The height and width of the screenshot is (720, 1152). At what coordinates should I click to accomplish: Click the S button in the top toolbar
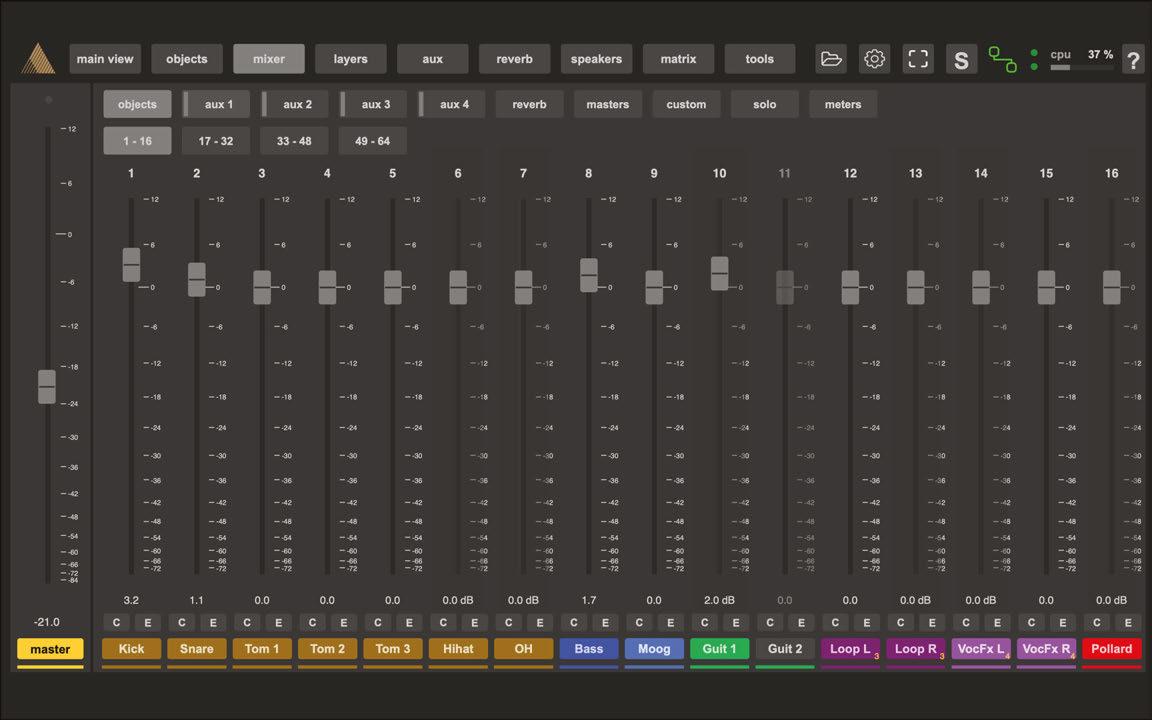[x=961, y=59]
